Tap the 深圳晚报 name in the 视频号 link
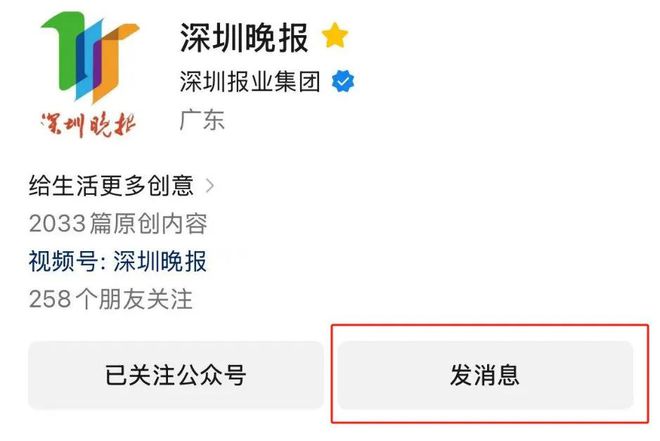Viewport: 660px width, 441px height. tap(160, 261)
